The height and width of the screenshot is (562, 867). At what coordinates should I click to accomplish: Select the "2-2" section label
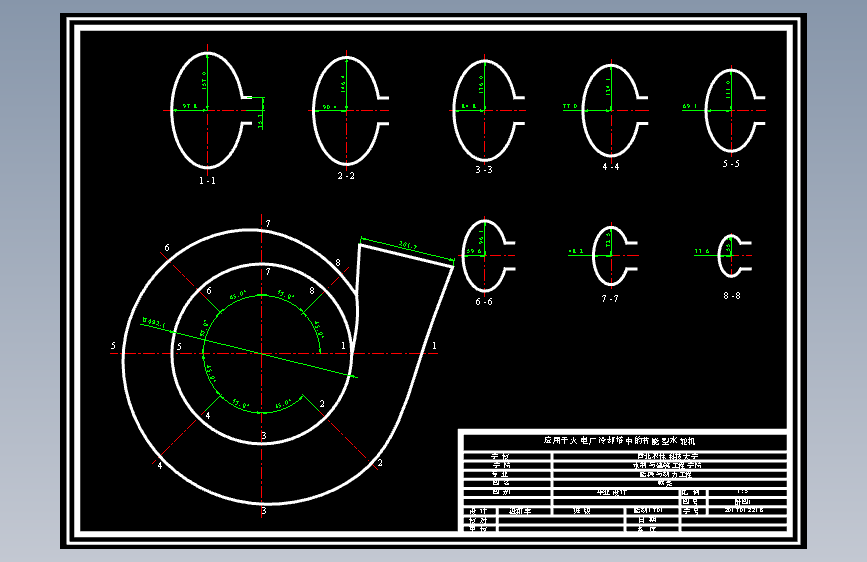(x=346, y=176)
